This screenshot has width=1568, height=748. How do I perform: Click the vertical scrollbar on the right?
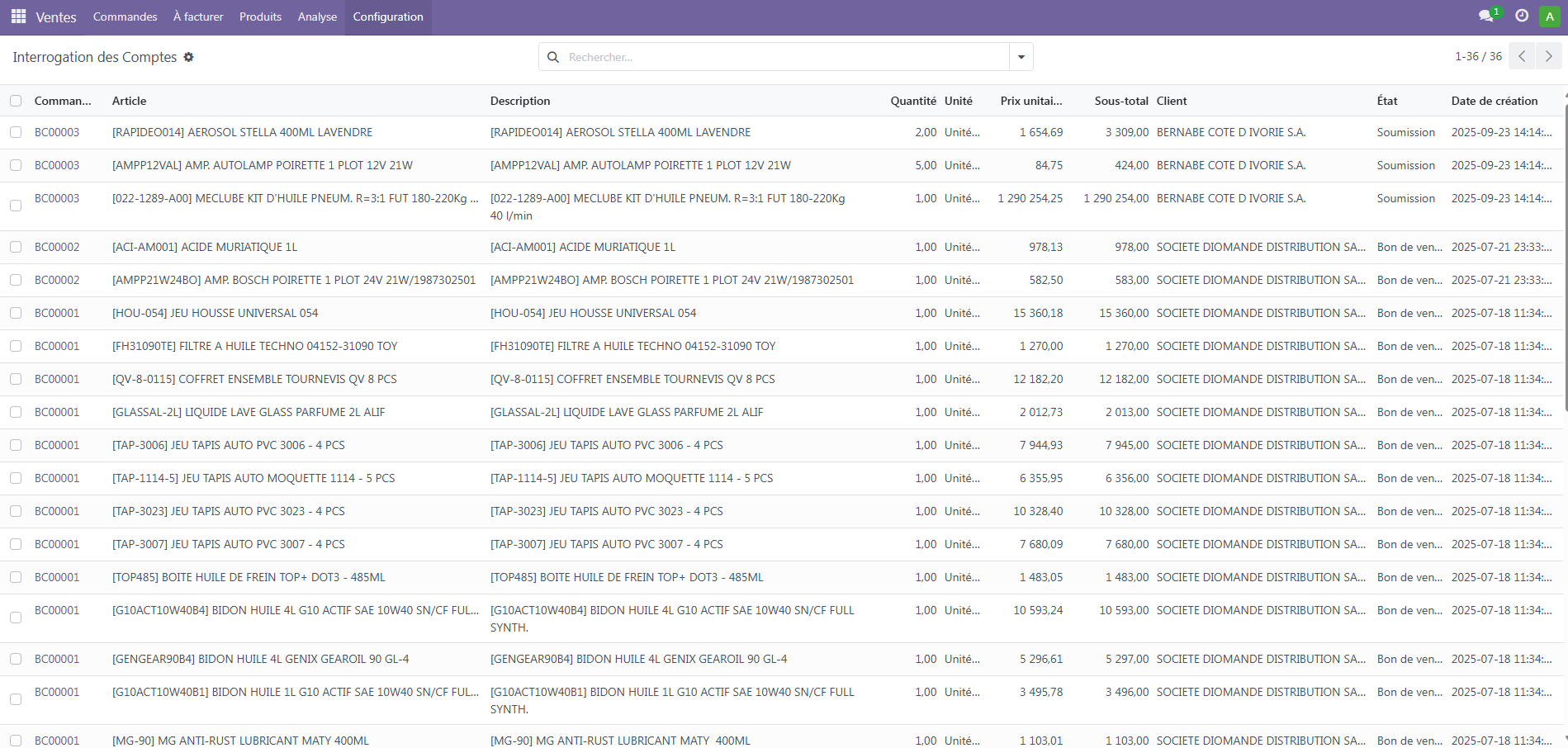click(x=1564, y=248)
